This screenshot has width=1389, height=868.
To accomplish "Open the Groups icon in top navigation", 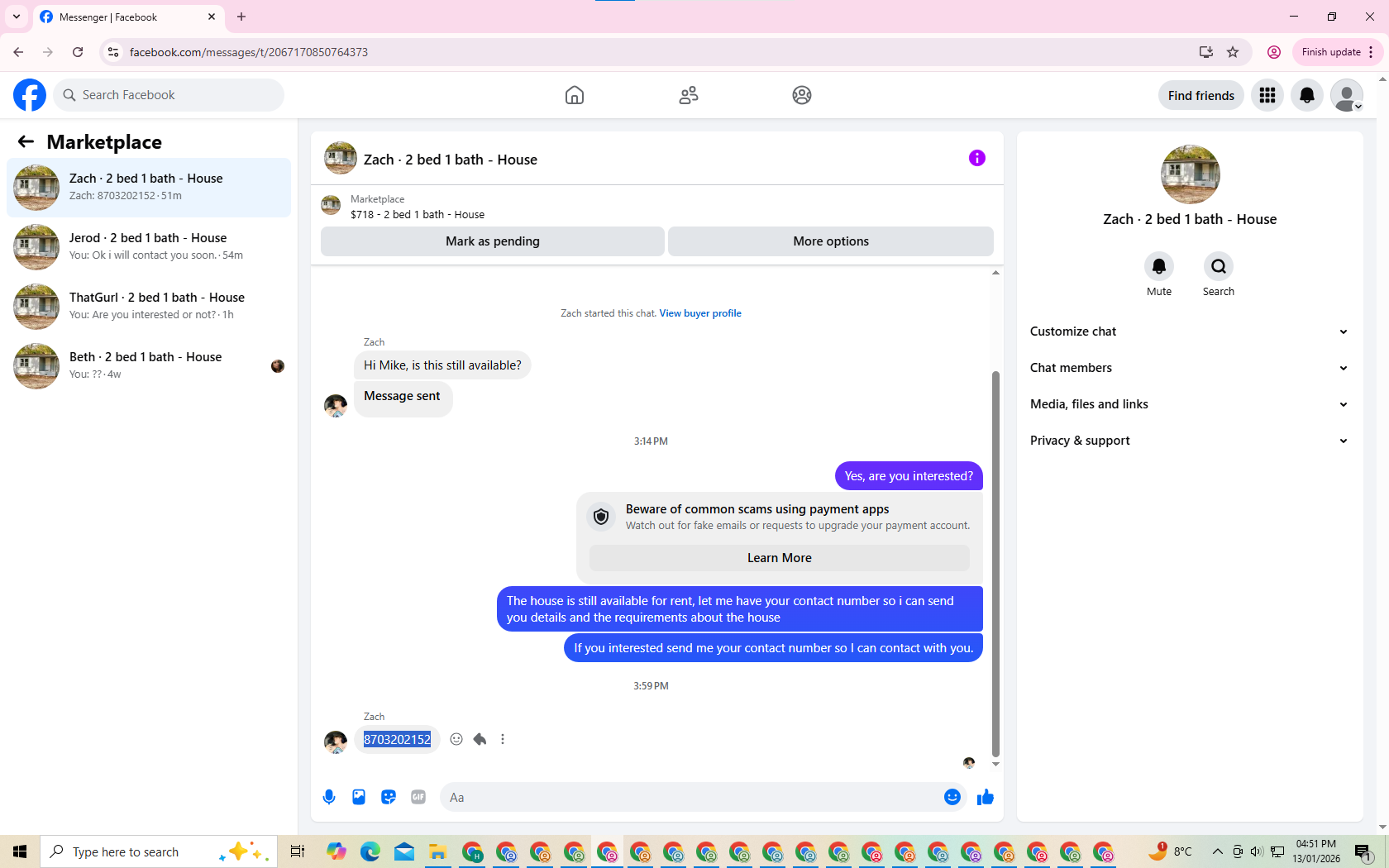I will pyautogui.click(x=802, y=95).
